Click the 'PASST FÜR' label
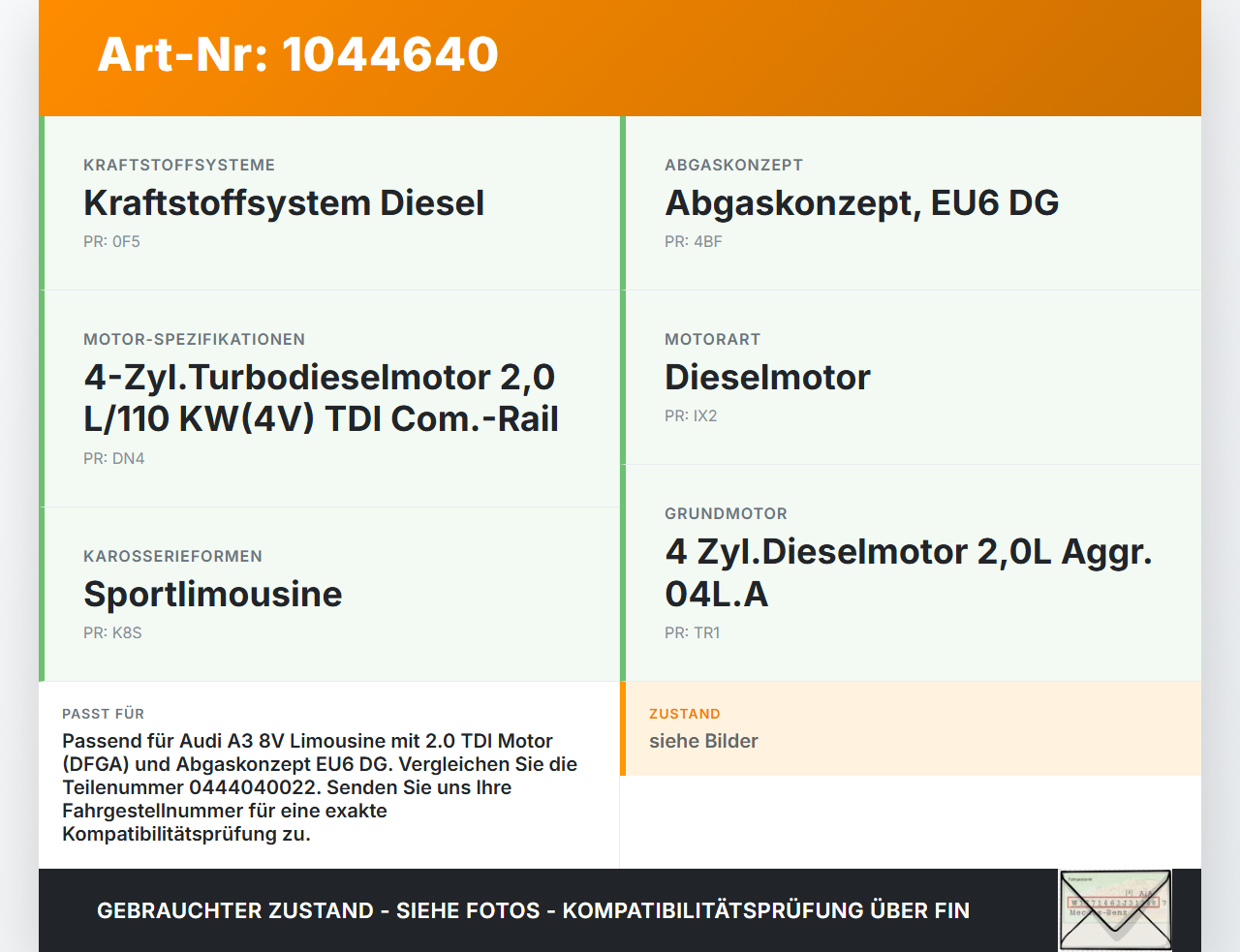The height and width of the screenshot is (952, 1240). point(103,714)
